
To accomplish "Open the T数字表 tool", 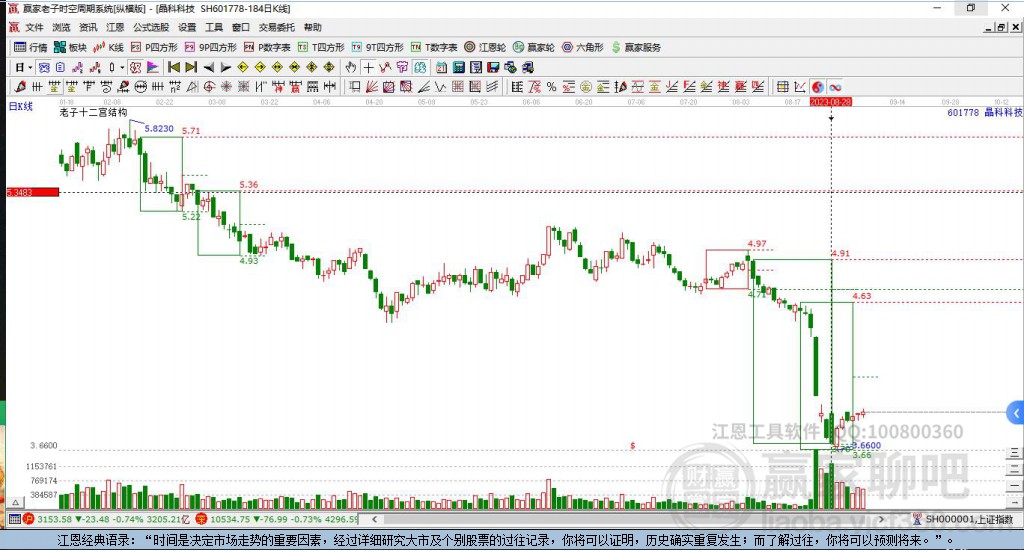I will 434,47.
